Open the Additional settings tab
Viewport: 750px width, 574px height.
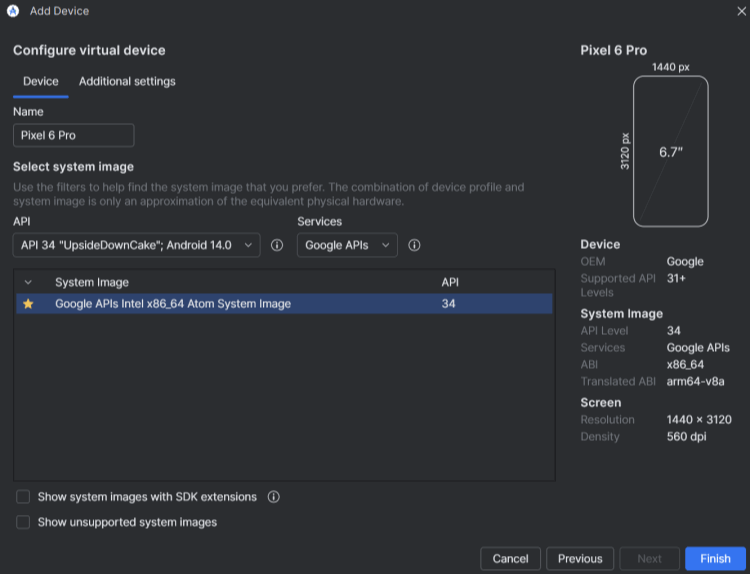127,81
